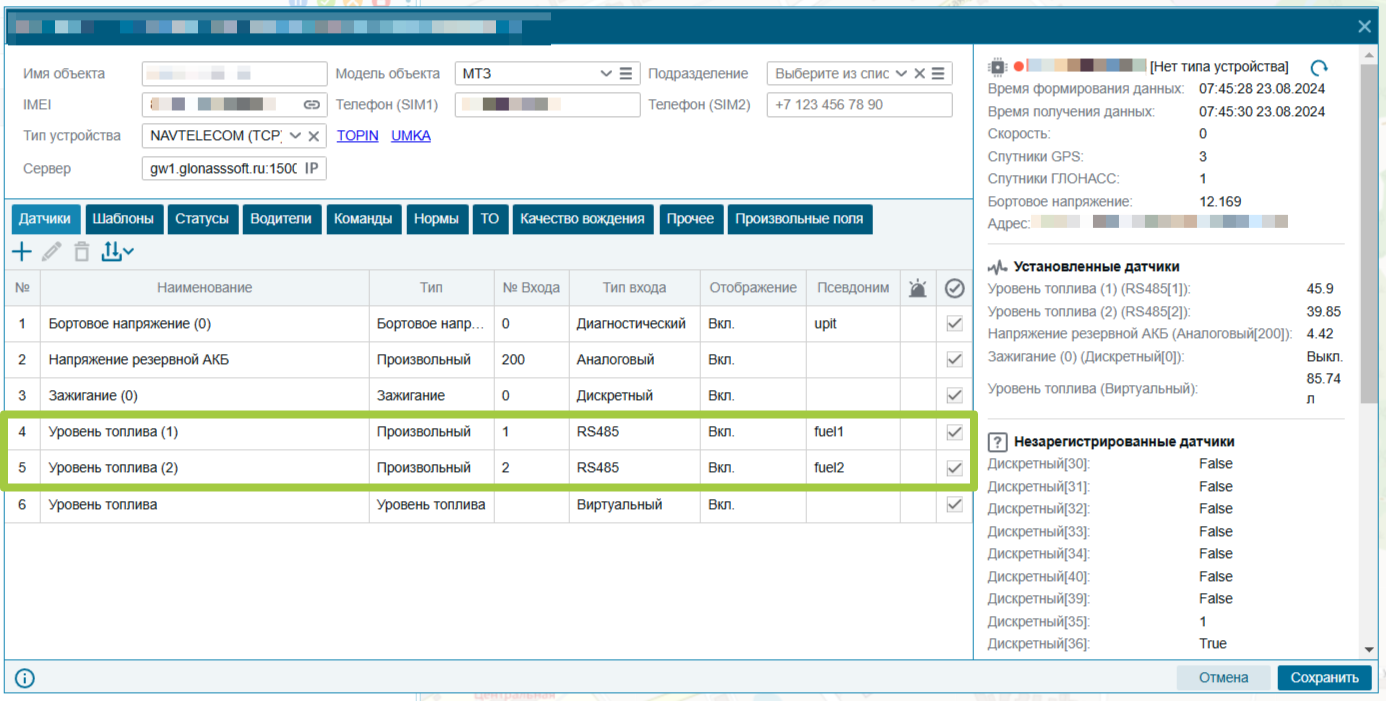The height and width of the screenshot is (701, 1386).
Task: Toggle checkbox for Уровень топлива (2) row
Action: coord(954,468)
